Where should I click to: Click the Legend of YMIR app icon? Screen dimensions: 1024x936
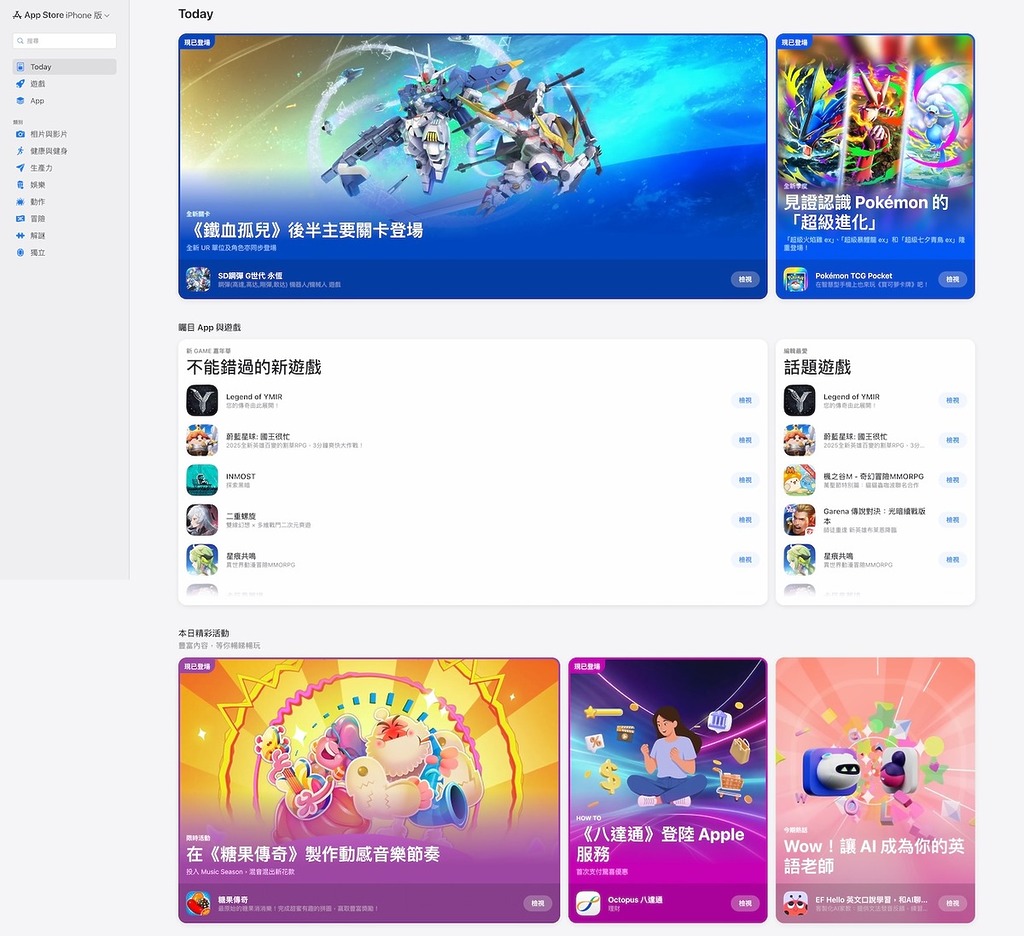pos(202,400)
